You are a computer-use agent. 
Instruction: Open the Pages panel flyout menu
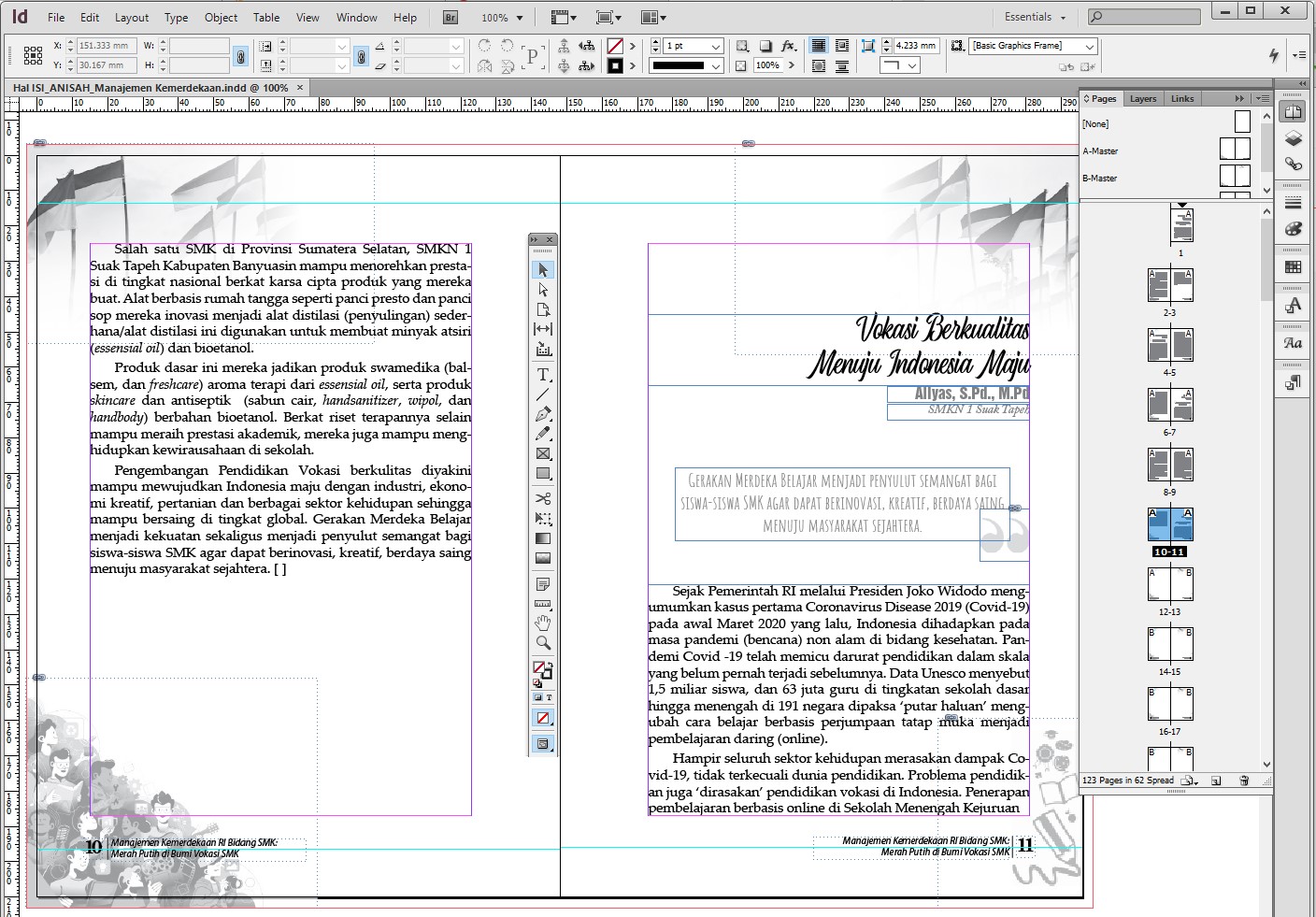1262,98
